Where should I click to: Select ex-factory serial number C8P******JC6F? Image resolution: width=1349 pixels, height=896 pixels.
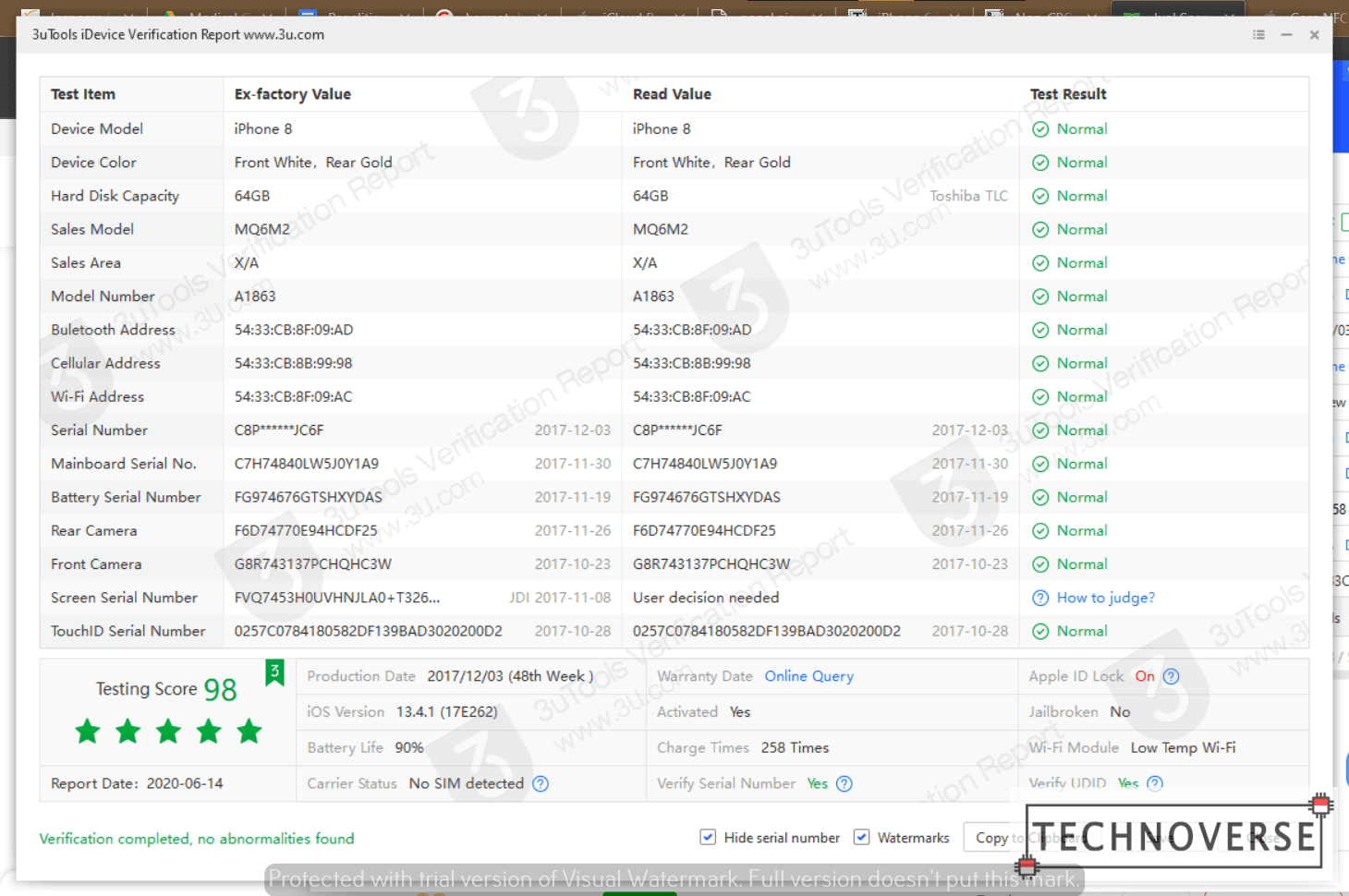pos(279,430)
